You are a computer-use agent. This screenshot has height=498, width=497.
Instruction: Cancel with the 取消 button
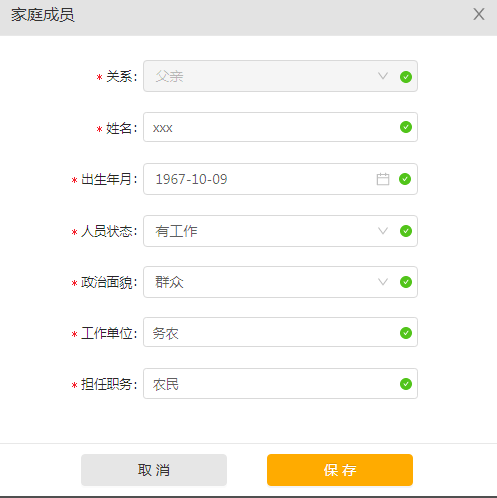[x=154, y=470]
